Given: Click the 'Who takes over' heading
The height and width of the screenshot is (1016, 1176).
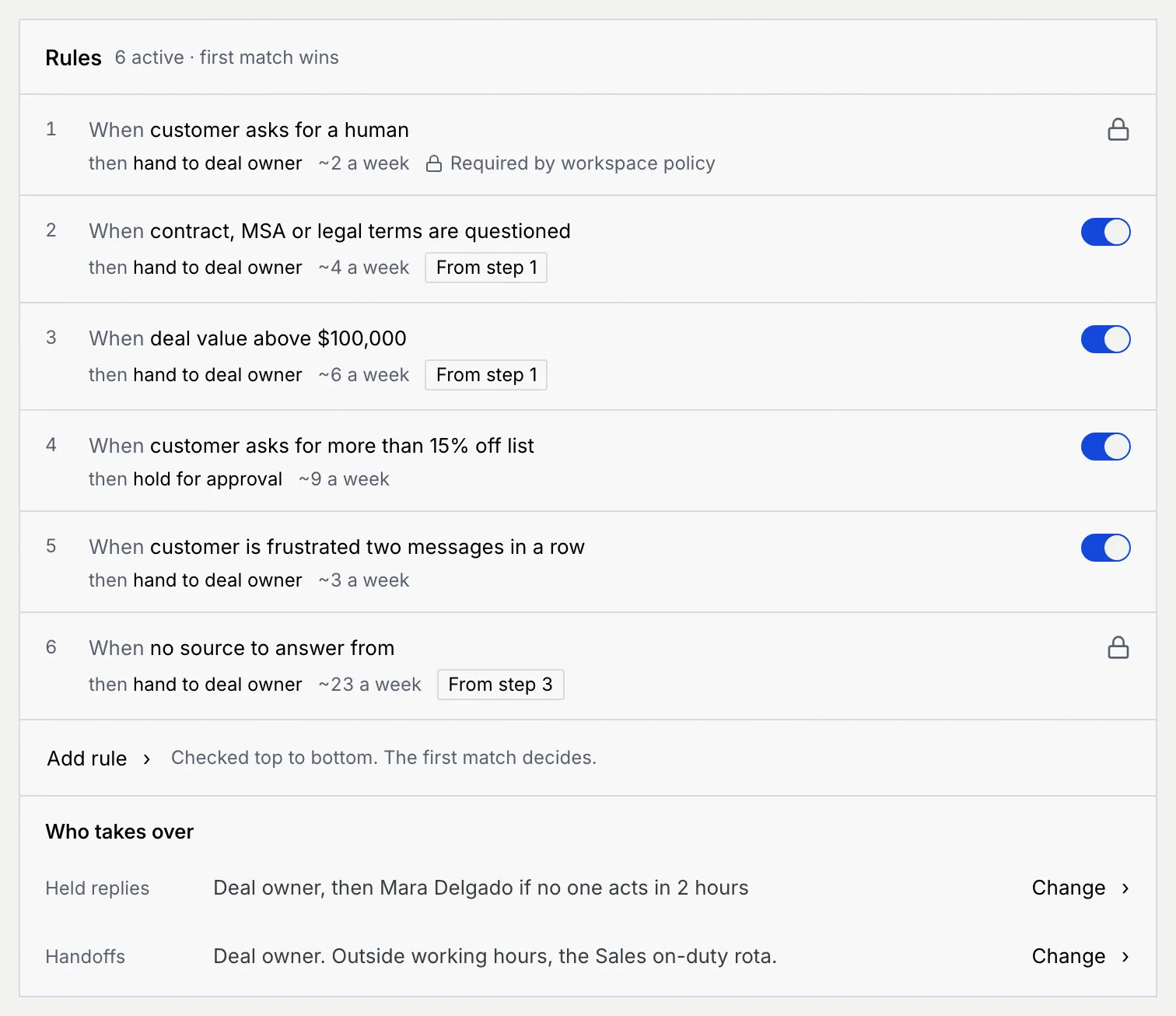Looking at the screenshot, I should tap(120, 832).
